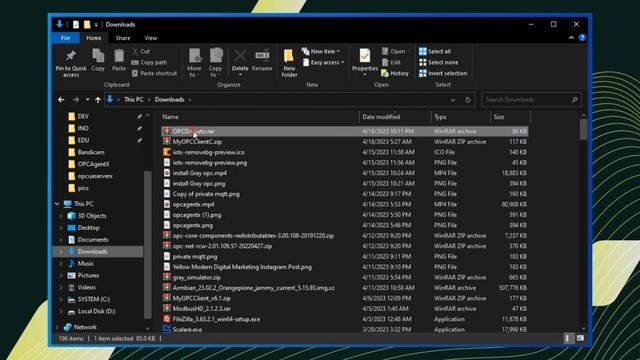640x360 pixels.
Task: Select Music in navigation pane
Action: pyautogui.click(x=85, y=264)
